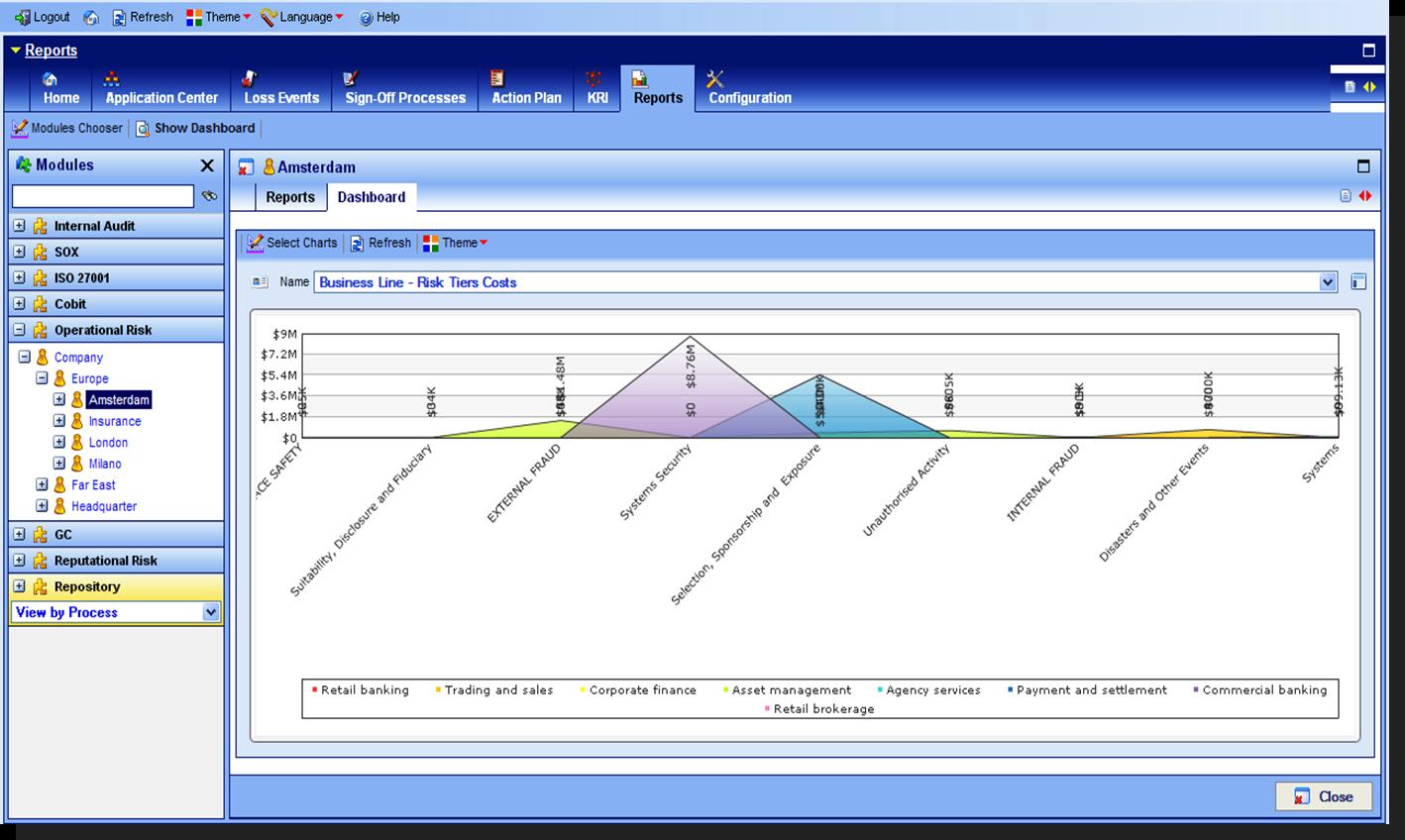The height and width of the screenshot is (840, 1405).
Task: Click the yellow arrows icon in tab bar
Action: point(1369,87)
